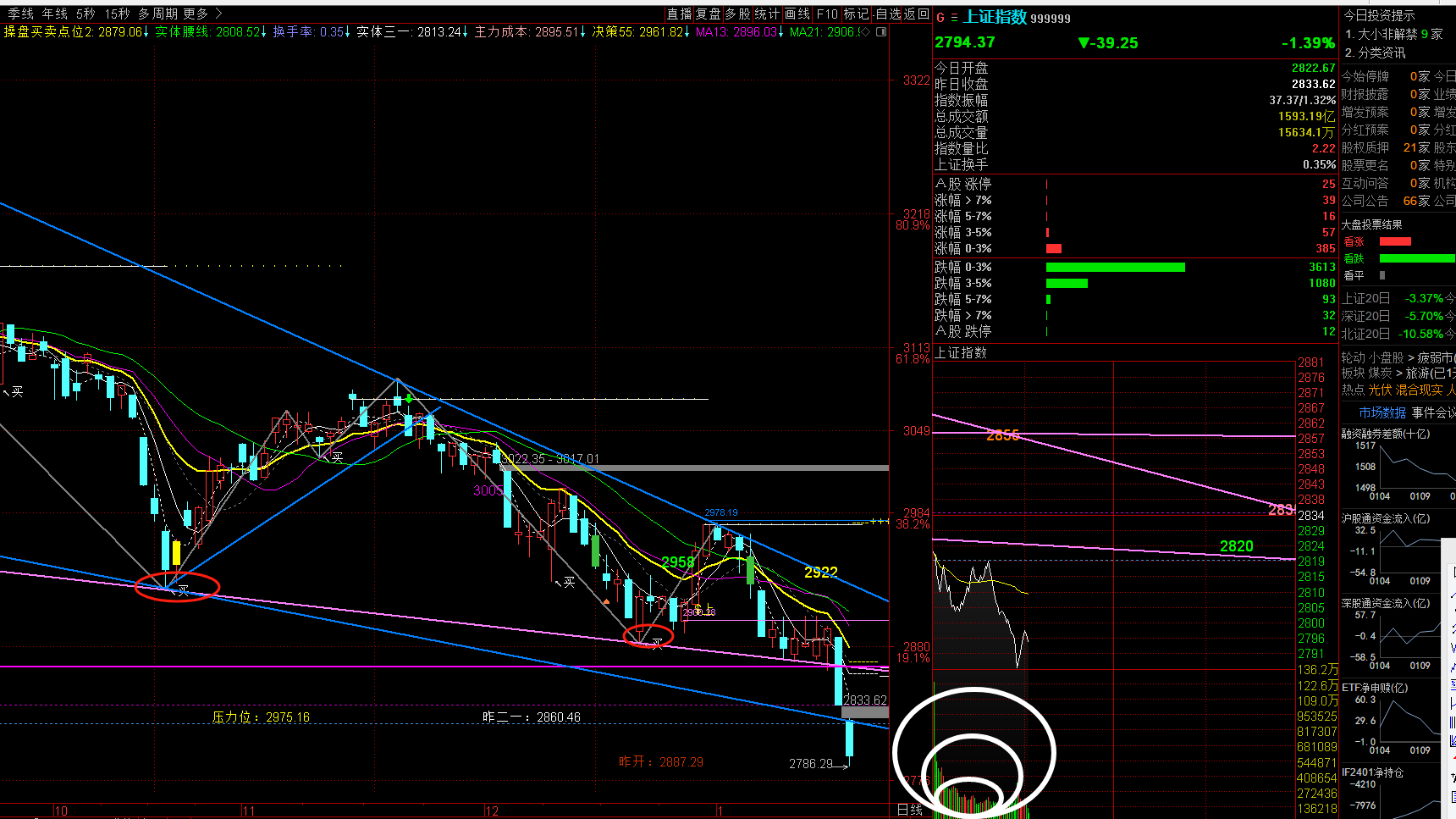Open the 统计 statistics button
This screenshot has height=819, width=1456.
coord(767,14)
